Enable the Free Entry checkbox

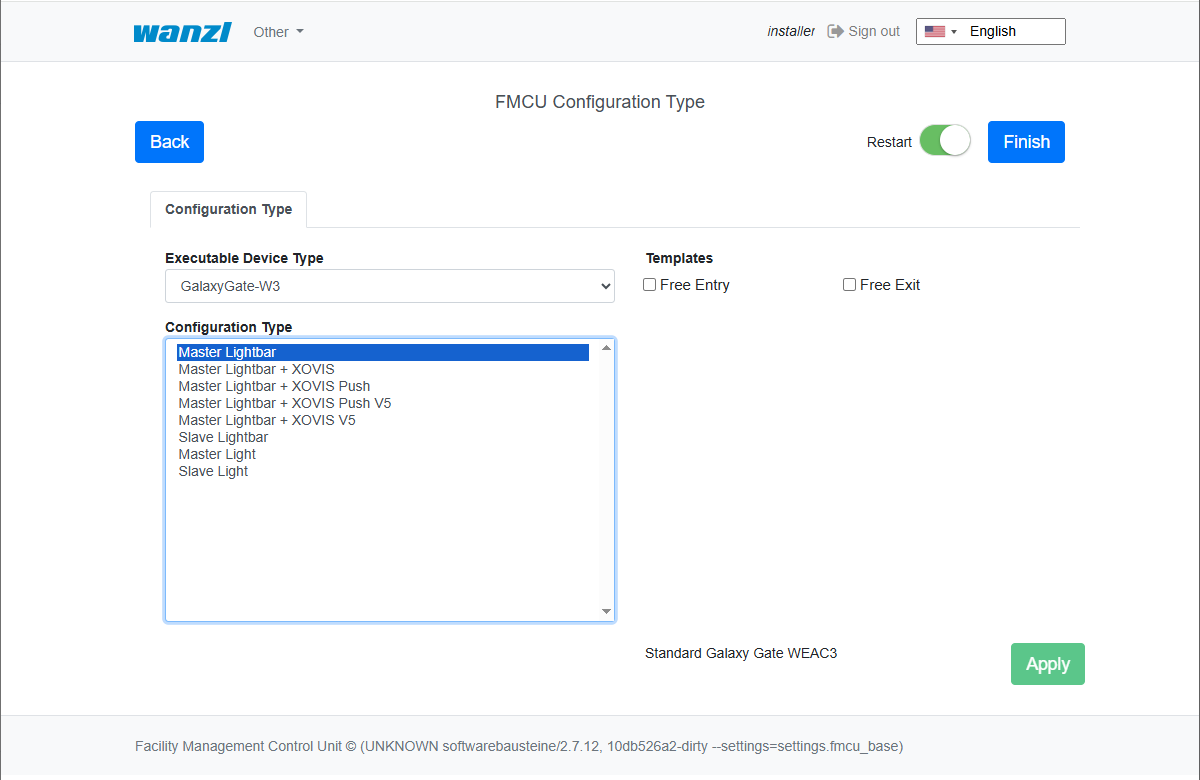point(650,285)
